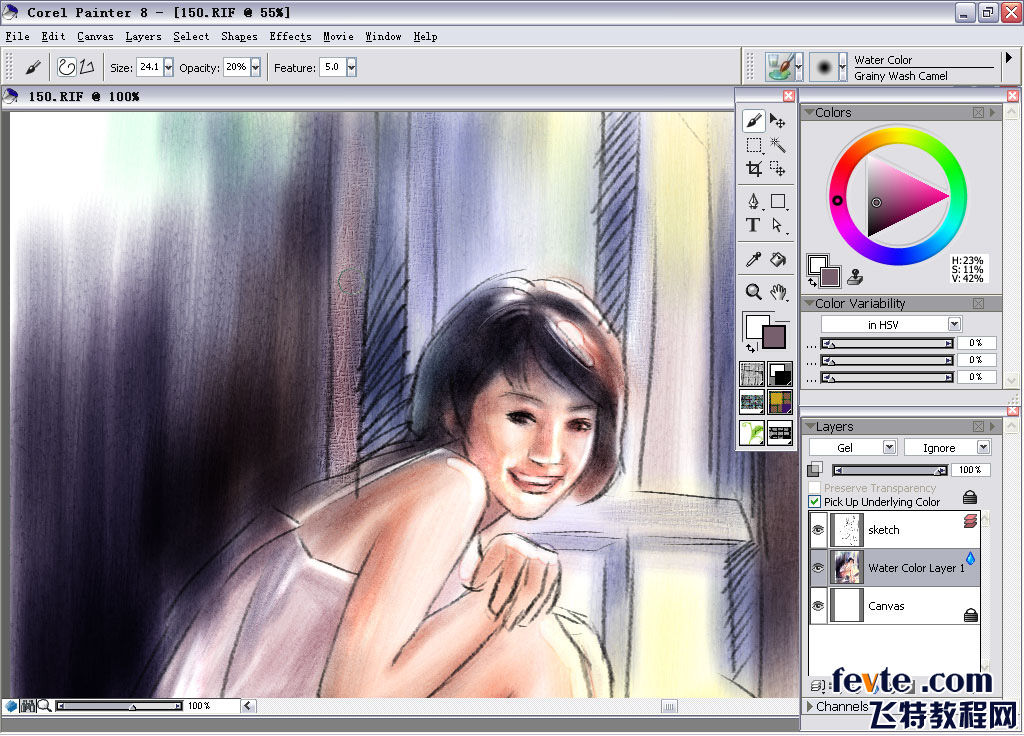Pick the Magic Wand tool
The image size is (1024, 736).
tap(777, 145)
